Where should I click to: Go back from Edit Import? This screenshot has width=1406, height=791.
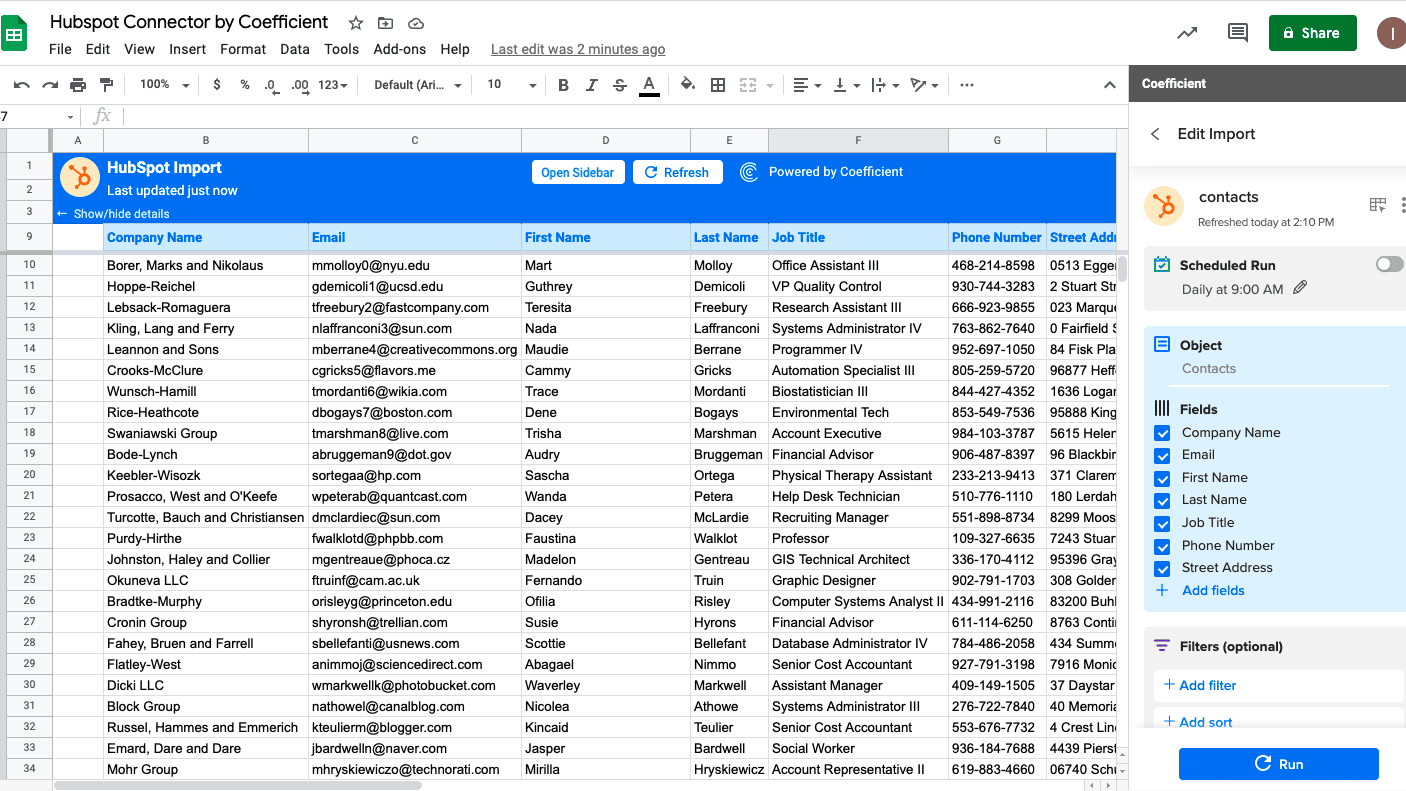click(1156, 134)
